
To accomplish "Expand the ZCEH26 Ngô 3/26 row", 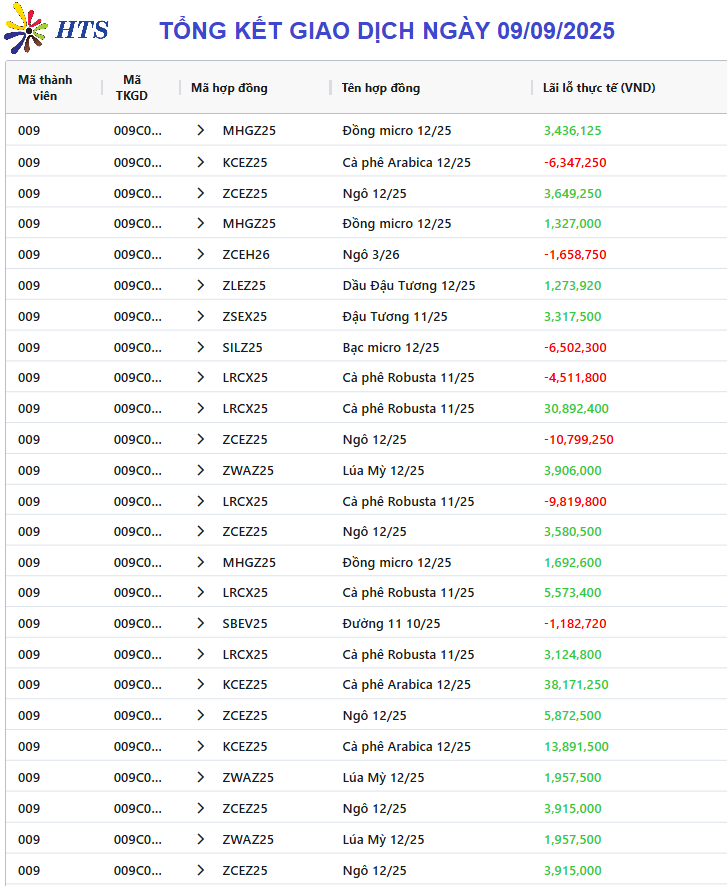I will coord(200,254).
